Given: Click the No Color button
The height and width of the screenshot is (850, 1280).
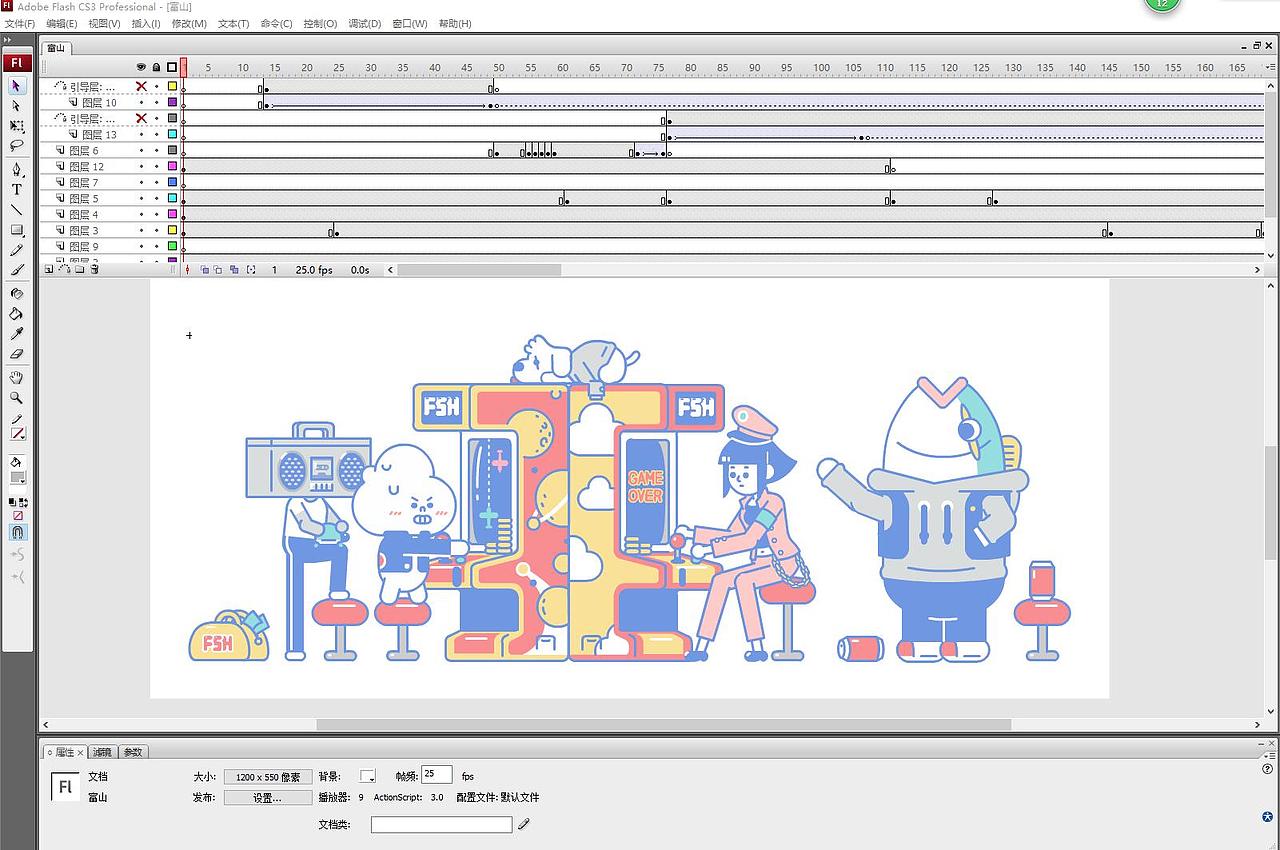Looking at the screenshot, I should (x=18, y=516).
